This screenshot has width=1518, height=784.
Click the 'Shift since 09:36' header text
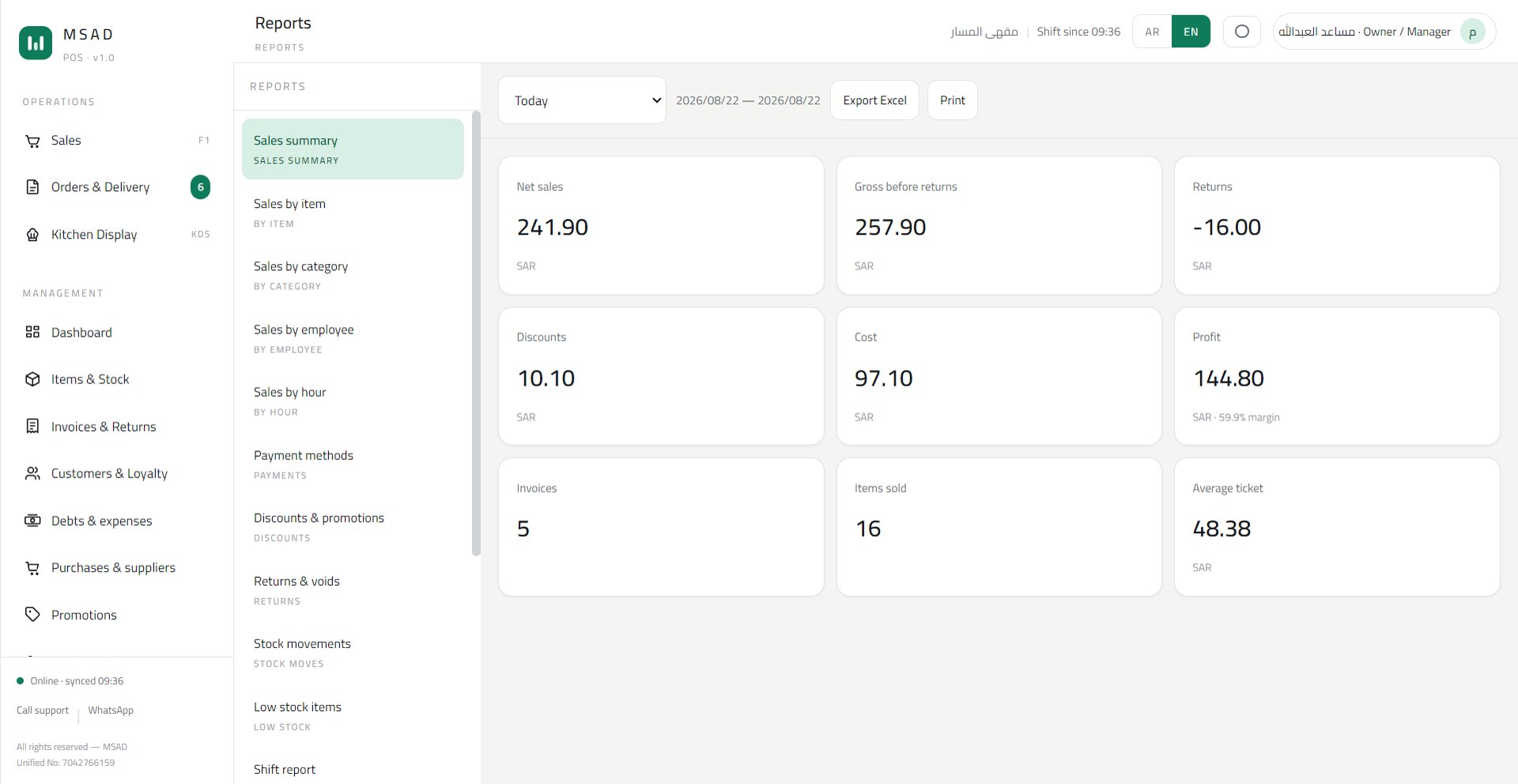pyautogui.click(x=1078, y=32)
